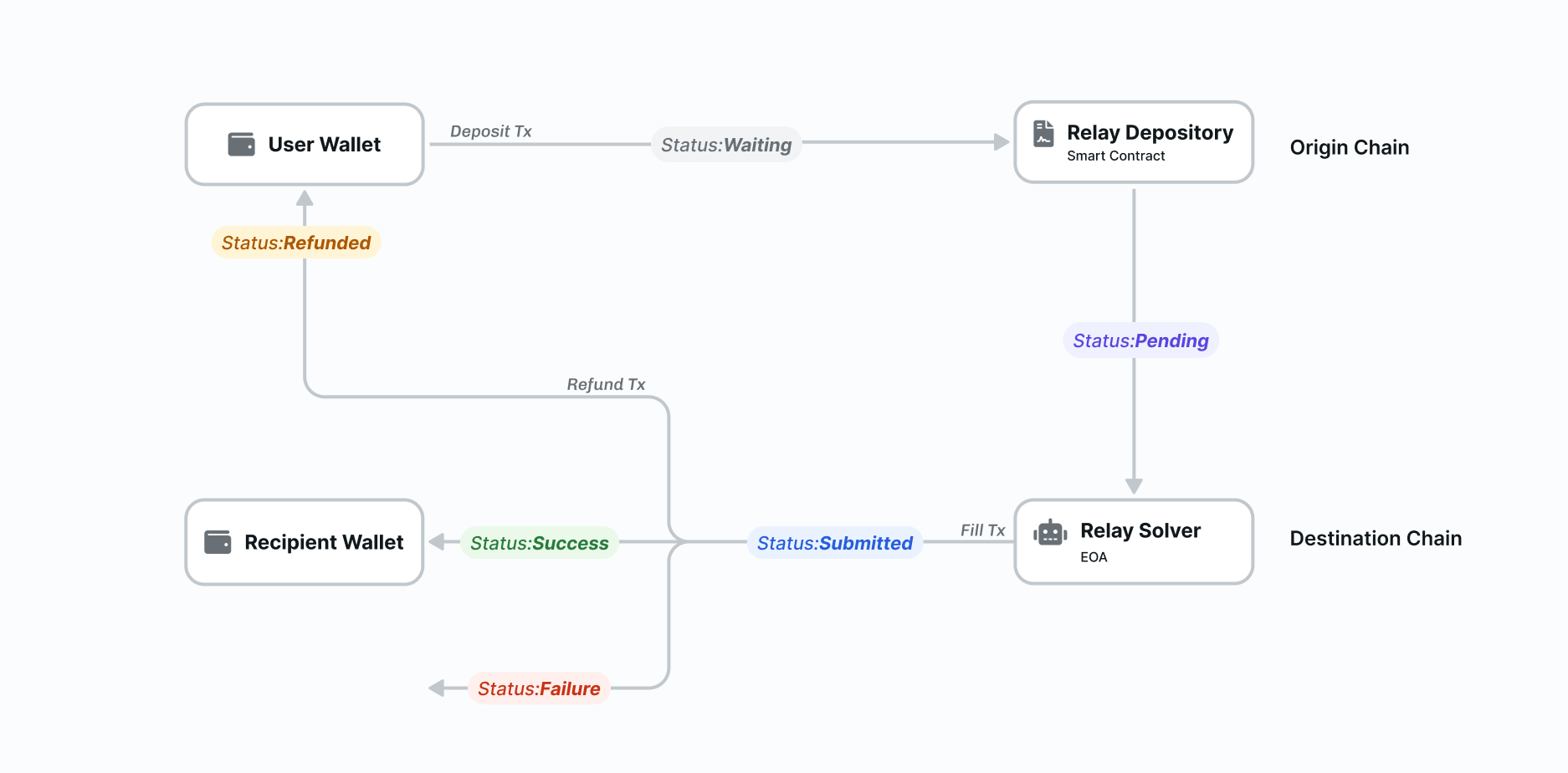Select the Destination Chain label
Viewport: 1568px width, 773px height.
point(1375,538)
